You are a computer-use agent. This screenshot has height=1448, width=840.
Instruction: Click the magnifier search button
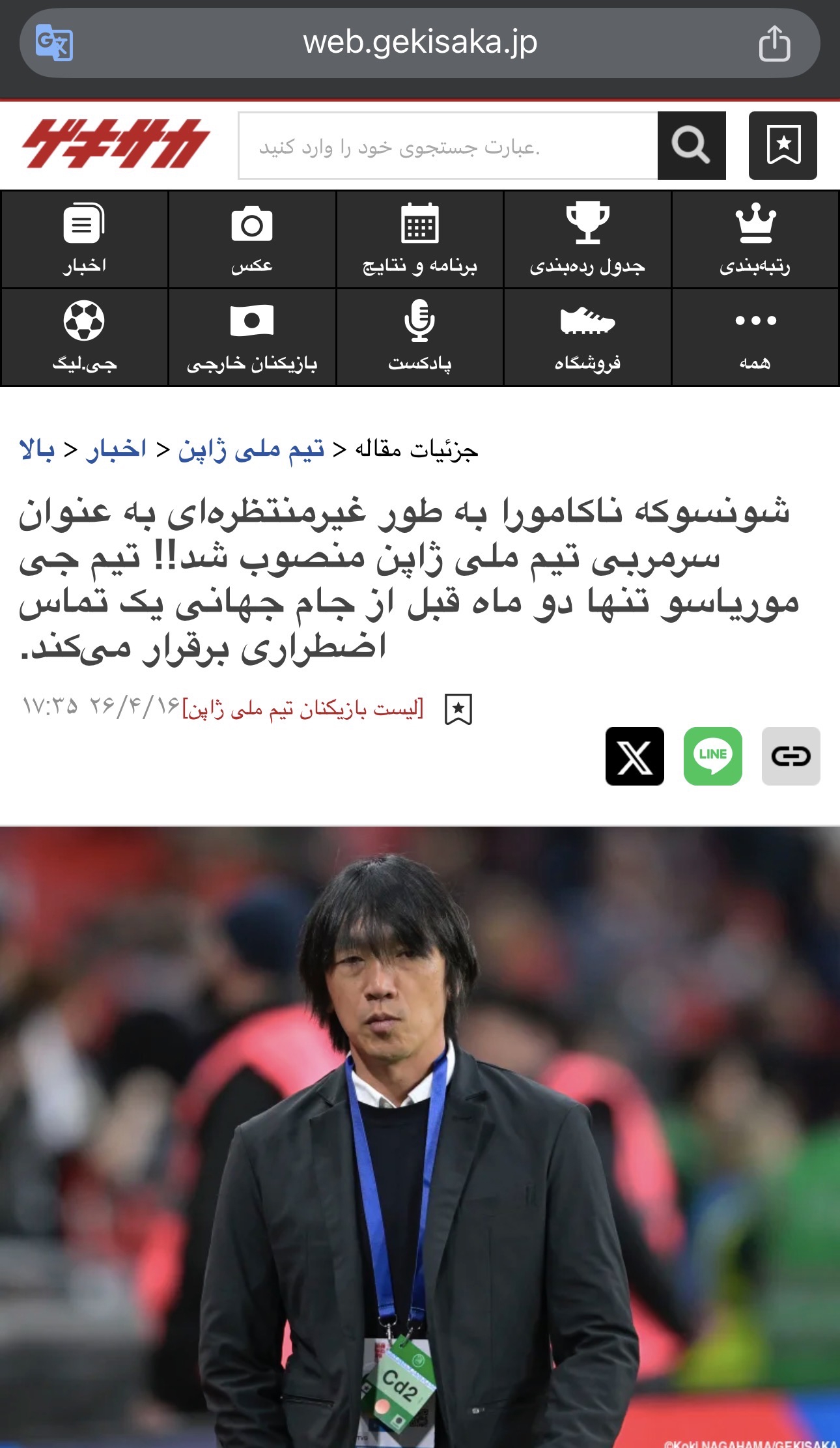(x=692, y=145)
